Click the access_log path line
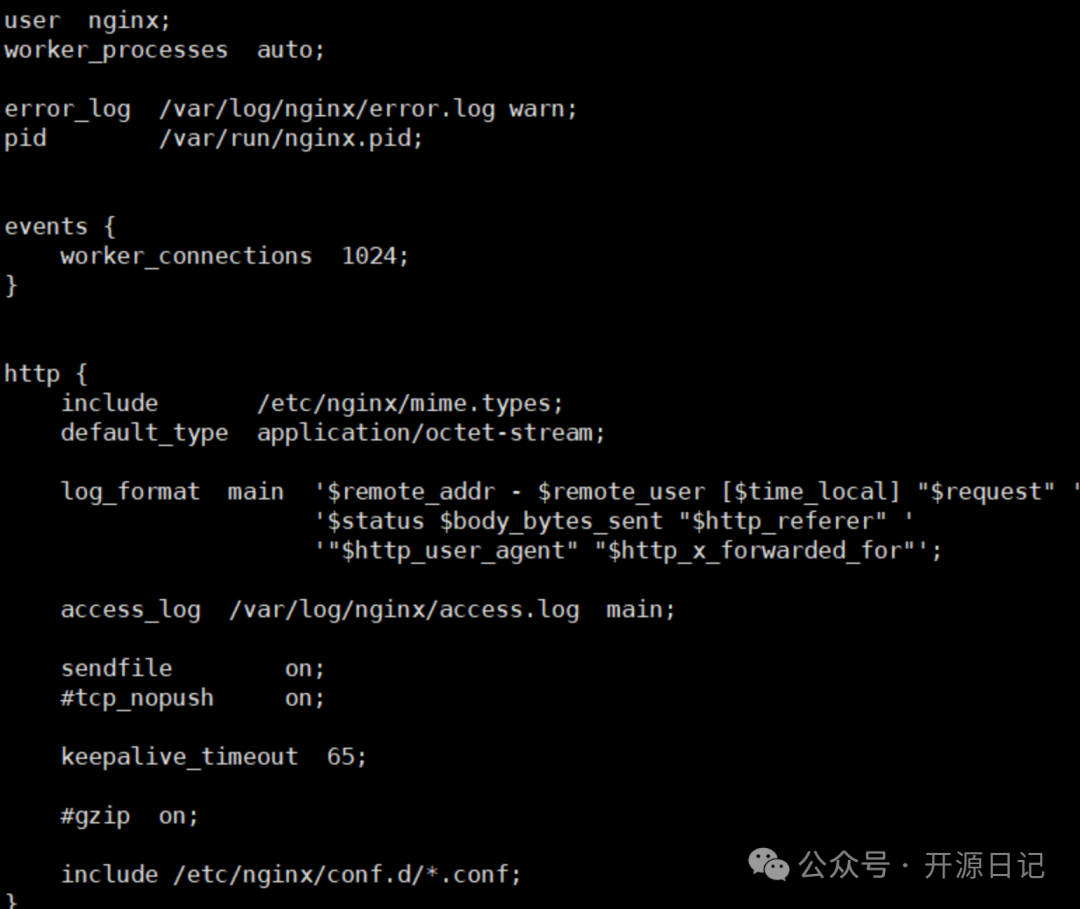The width and height of the screenshot is (1080, 909). tap(368, 609)
